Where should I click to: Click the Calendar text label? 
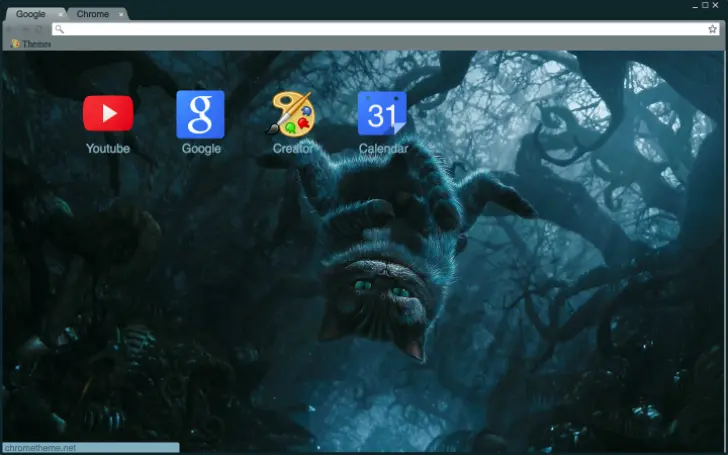coord(383,148)
